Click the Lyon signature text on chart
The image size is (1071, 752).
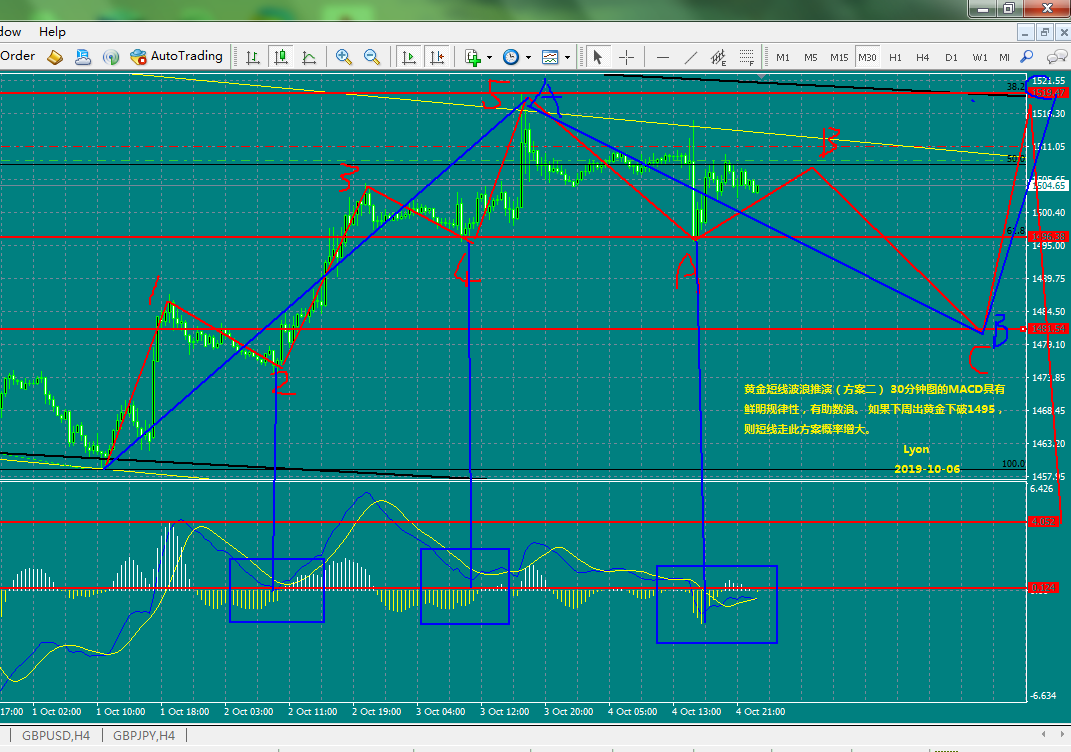(916, 449)
